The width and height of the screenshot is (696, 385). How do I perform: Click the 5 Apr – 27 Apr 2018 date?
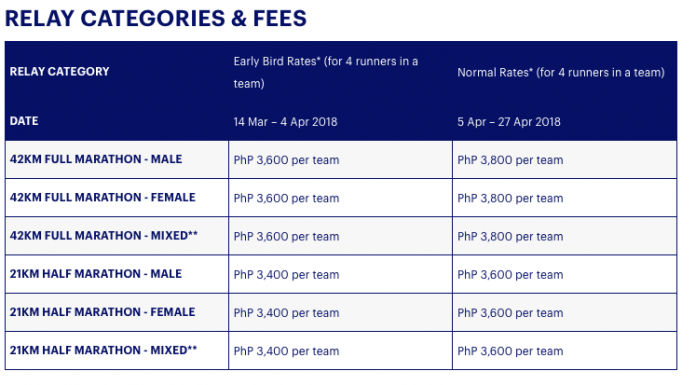point(509,122)
